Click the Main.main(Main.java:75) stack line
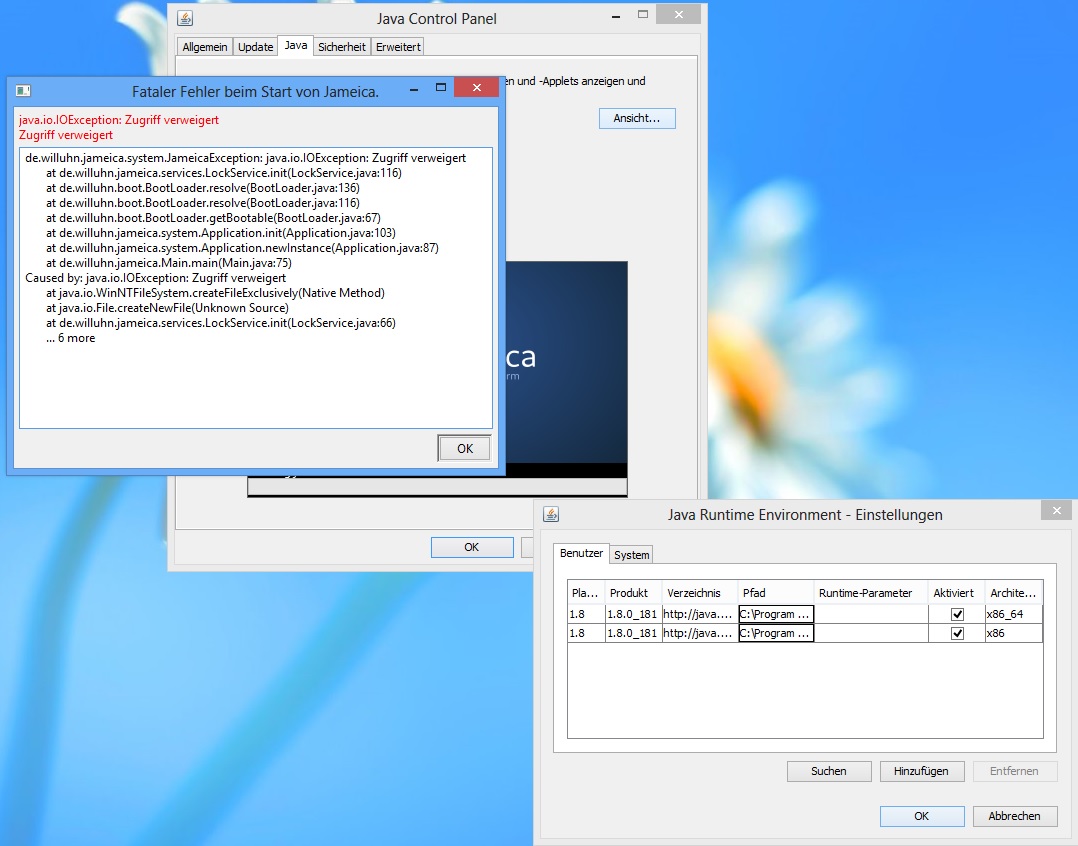 pos(169,263)
